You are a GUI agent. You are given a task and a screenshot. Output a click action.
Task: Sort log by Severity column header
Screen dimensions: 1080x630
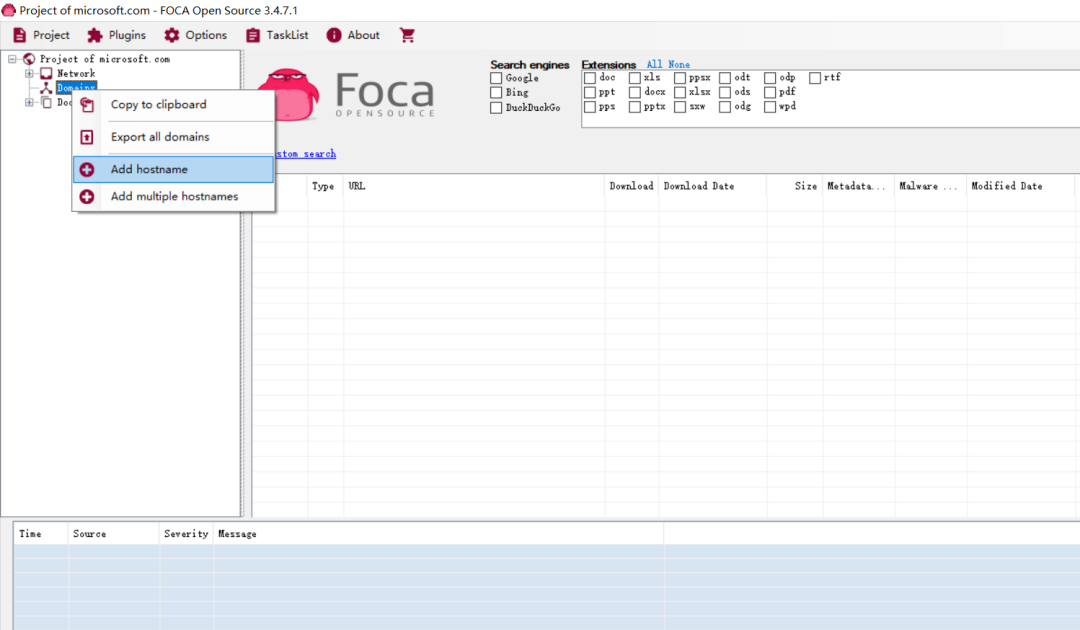pos(186,534)
